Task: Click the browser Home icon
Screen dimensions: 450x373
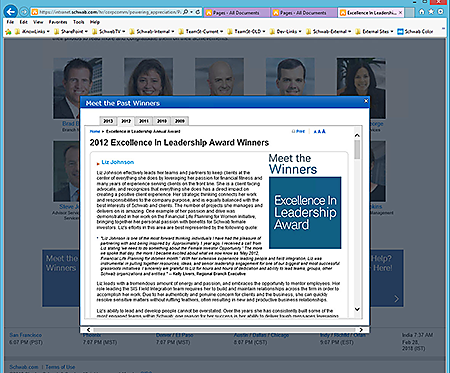Action: [422, 12]
